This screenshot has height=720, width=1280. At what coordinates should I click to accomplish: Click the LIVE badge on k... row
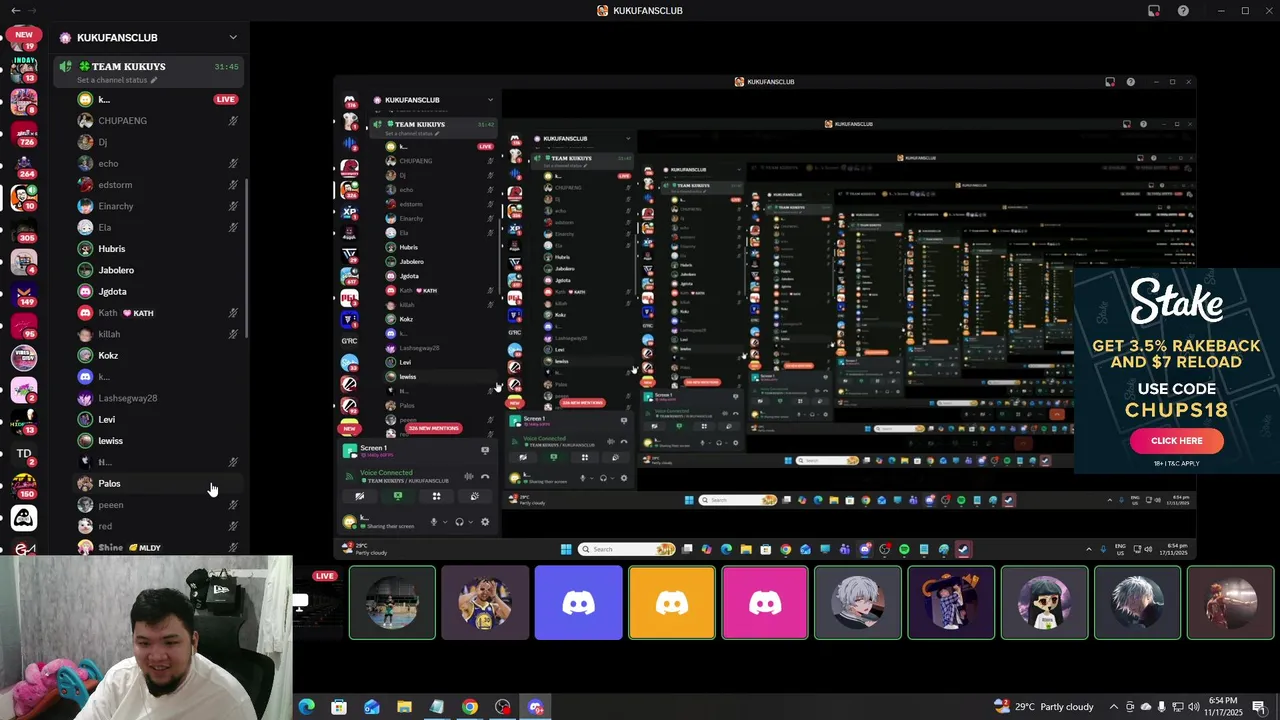coord(225,100)
